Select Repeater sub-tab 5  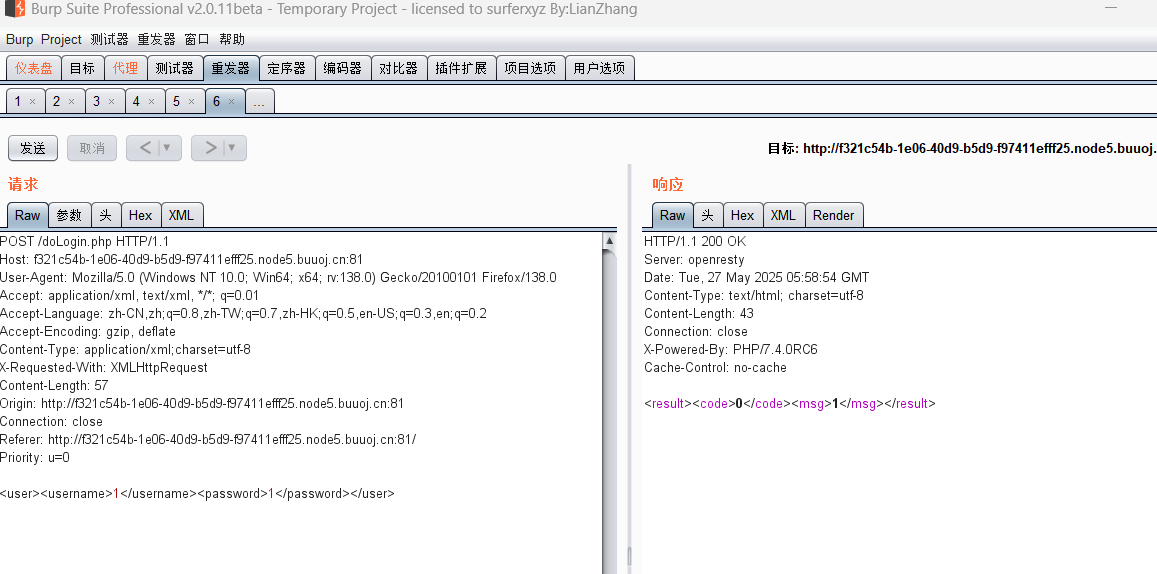176,101
